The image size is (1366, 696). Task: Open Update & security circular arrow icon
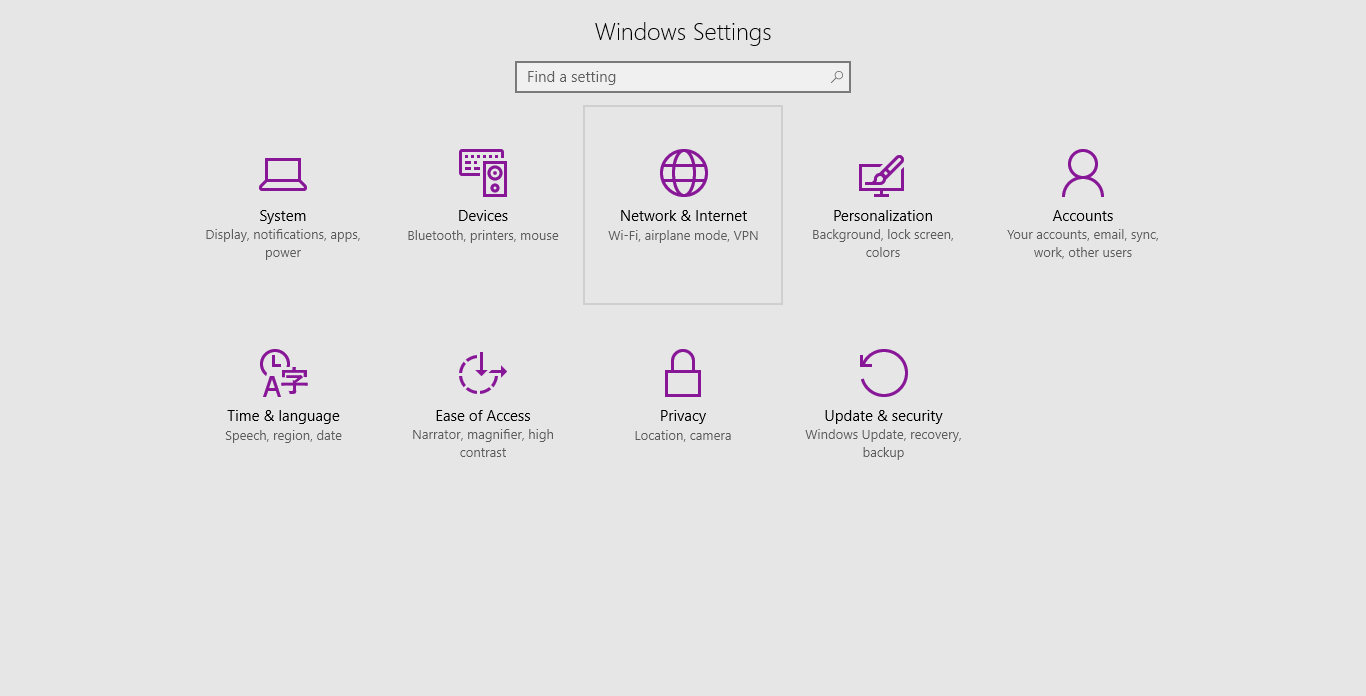(884, 373)
